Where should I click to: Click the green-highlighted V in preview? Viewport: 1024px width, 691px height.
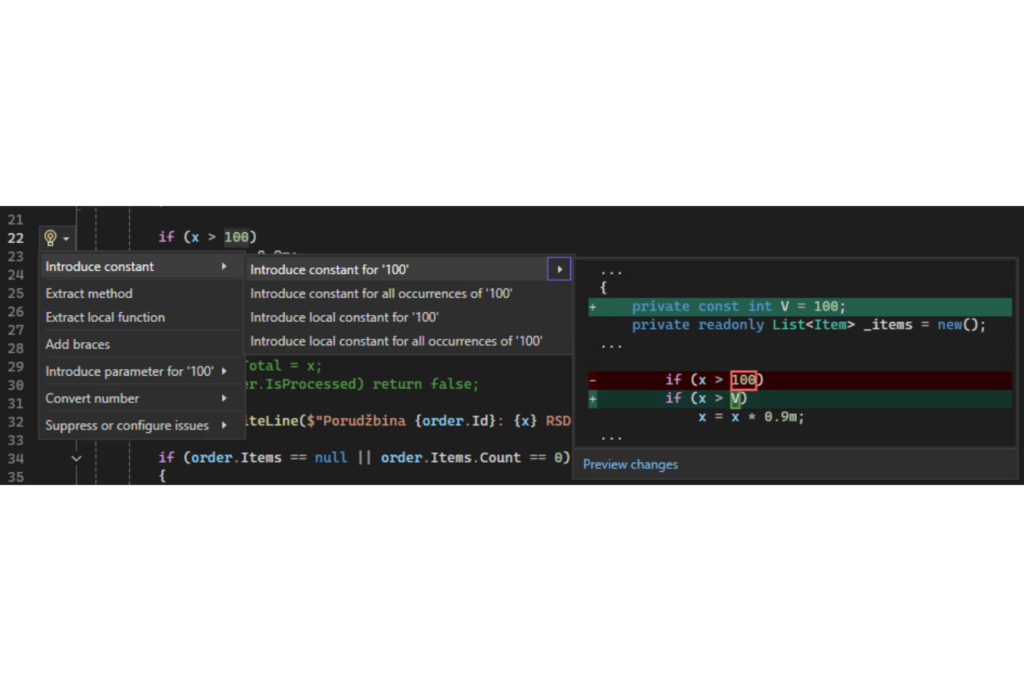pyautogui.click(x=735, y=398)
